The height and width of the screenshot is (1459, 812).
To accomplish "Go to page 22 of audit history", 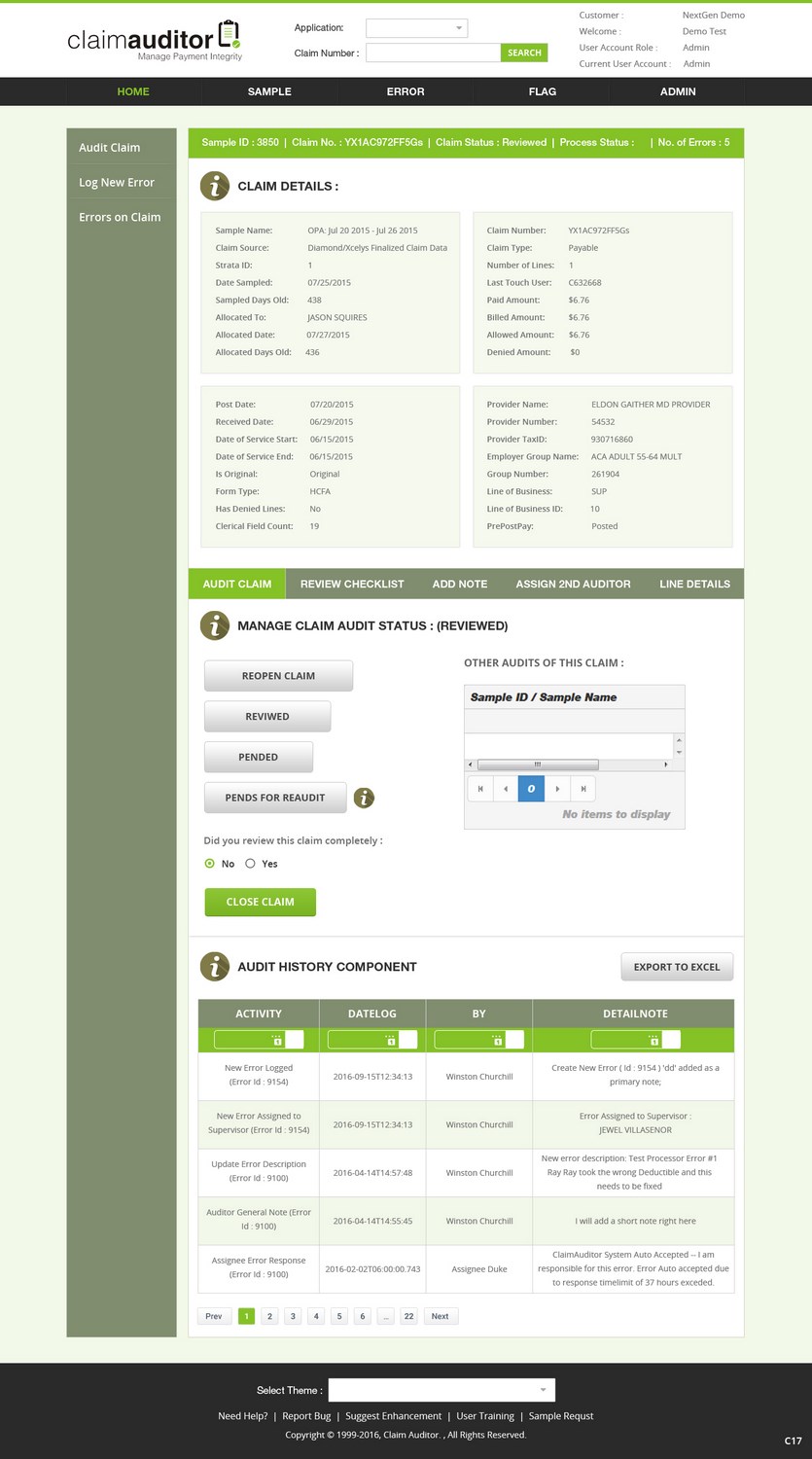I will click(408, 1316).
